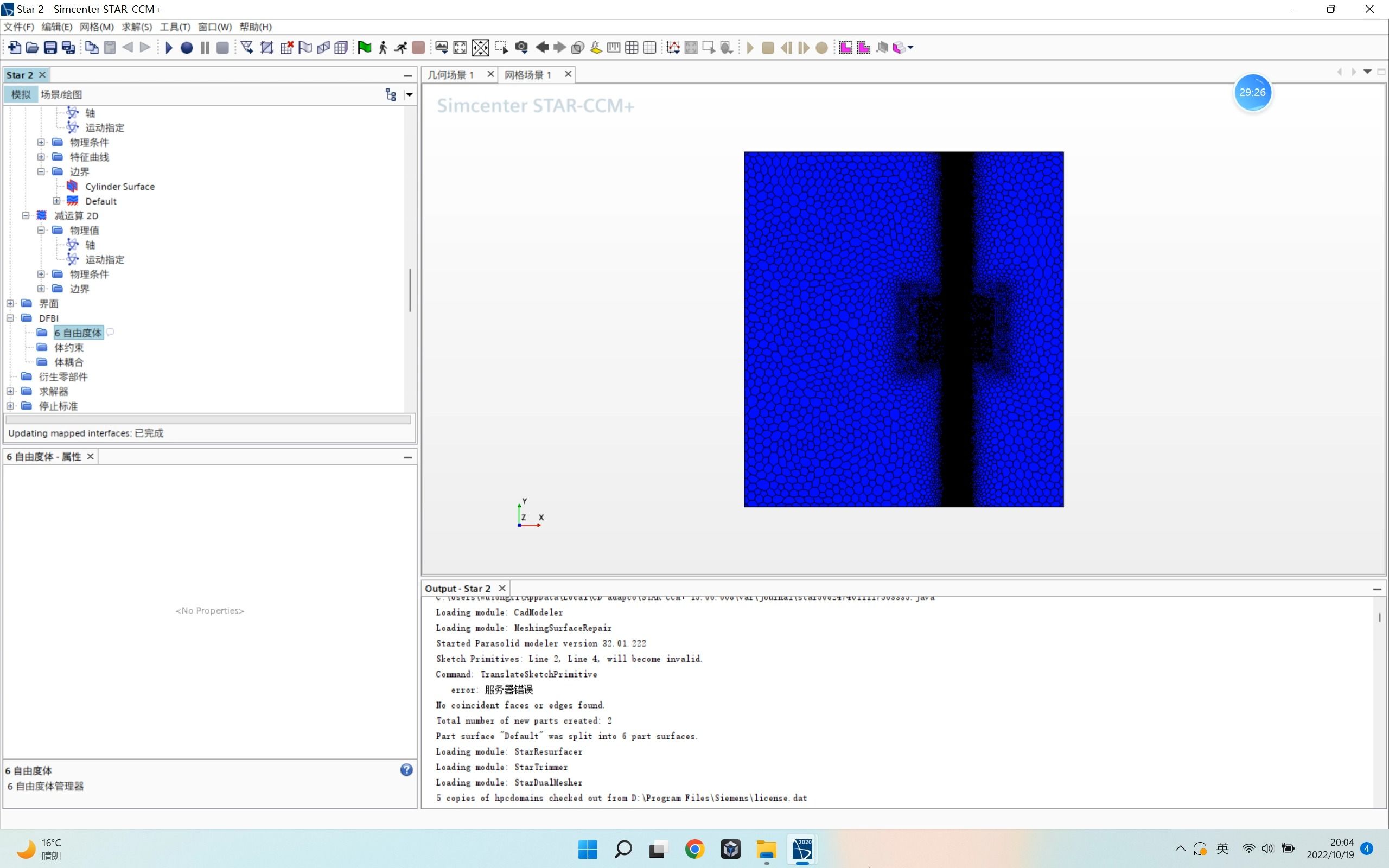This screenshot has height=868, width=1389.
Task: Create a new simulation from toolbar
Action: [x=15, y=48]
